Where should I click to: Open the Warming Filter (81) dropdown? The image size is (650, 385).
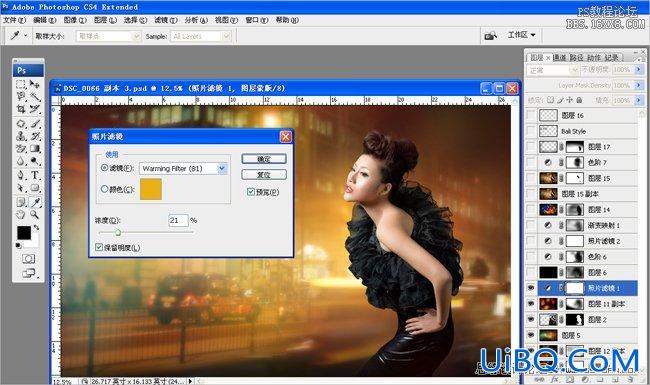pos(222,169)
